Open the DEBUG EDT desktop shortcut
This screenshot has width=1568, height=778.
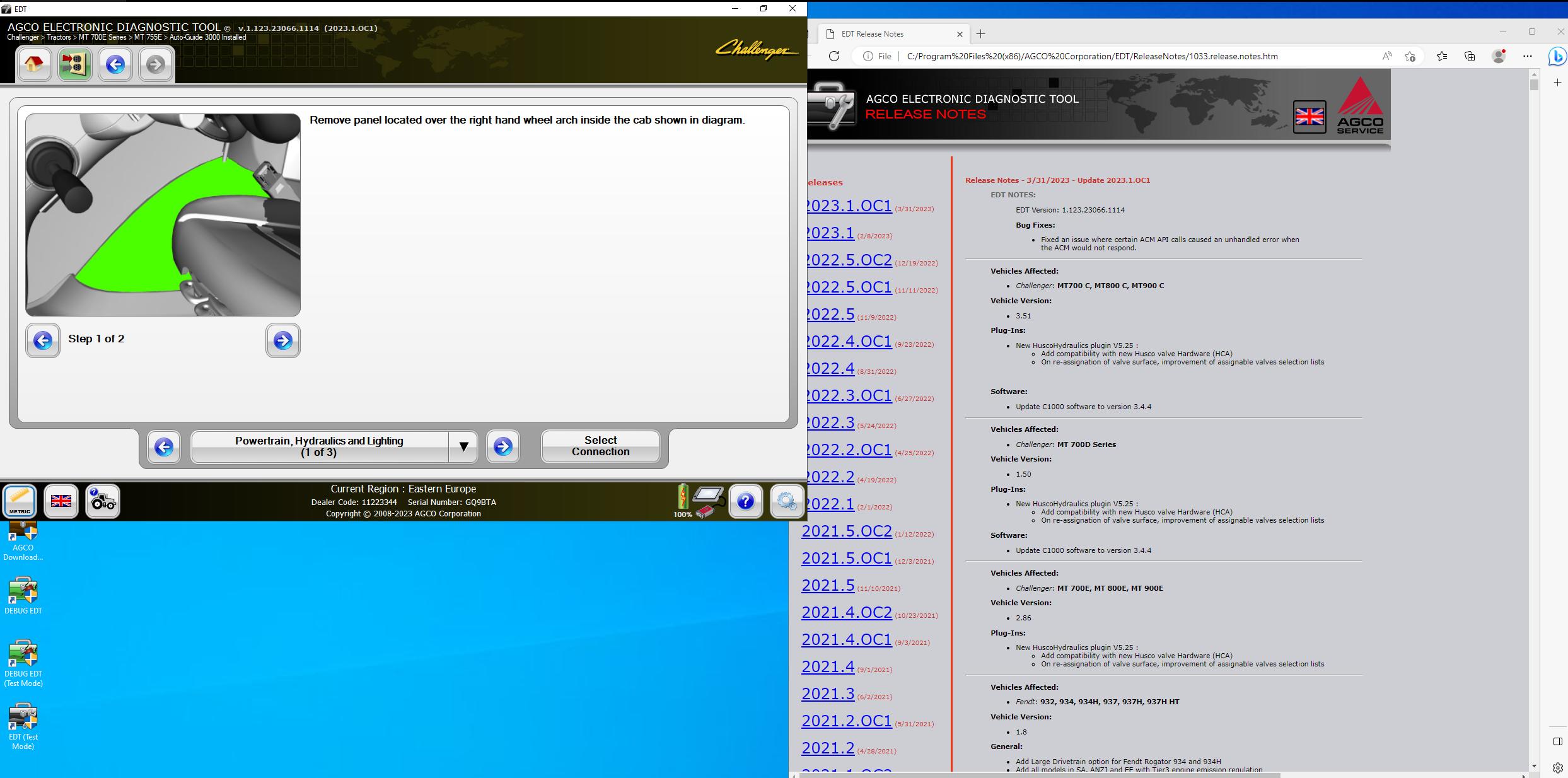pyautogui.click(x=23, y=596)
